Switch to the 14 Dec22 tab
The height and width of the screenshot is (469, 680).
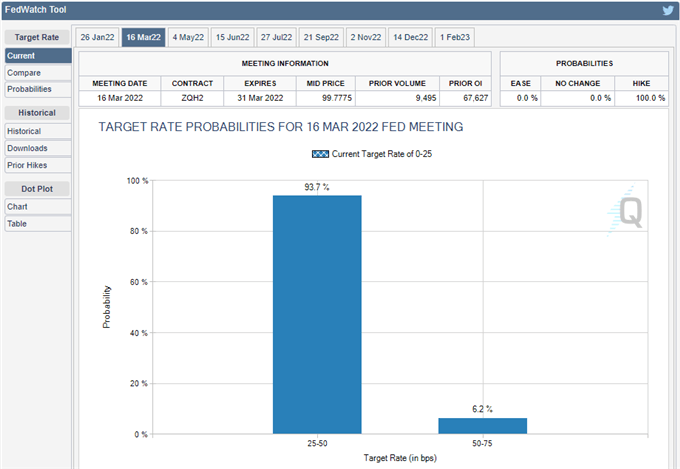410,37
